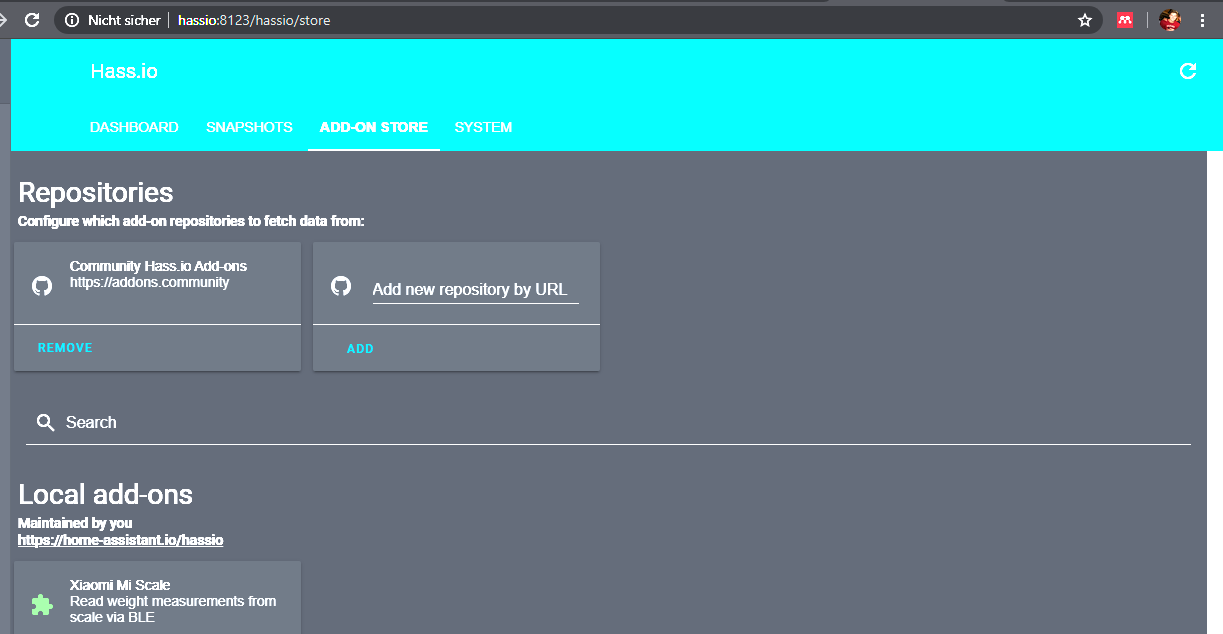Remove the Community Hass.io Add-ons repository

65,348
